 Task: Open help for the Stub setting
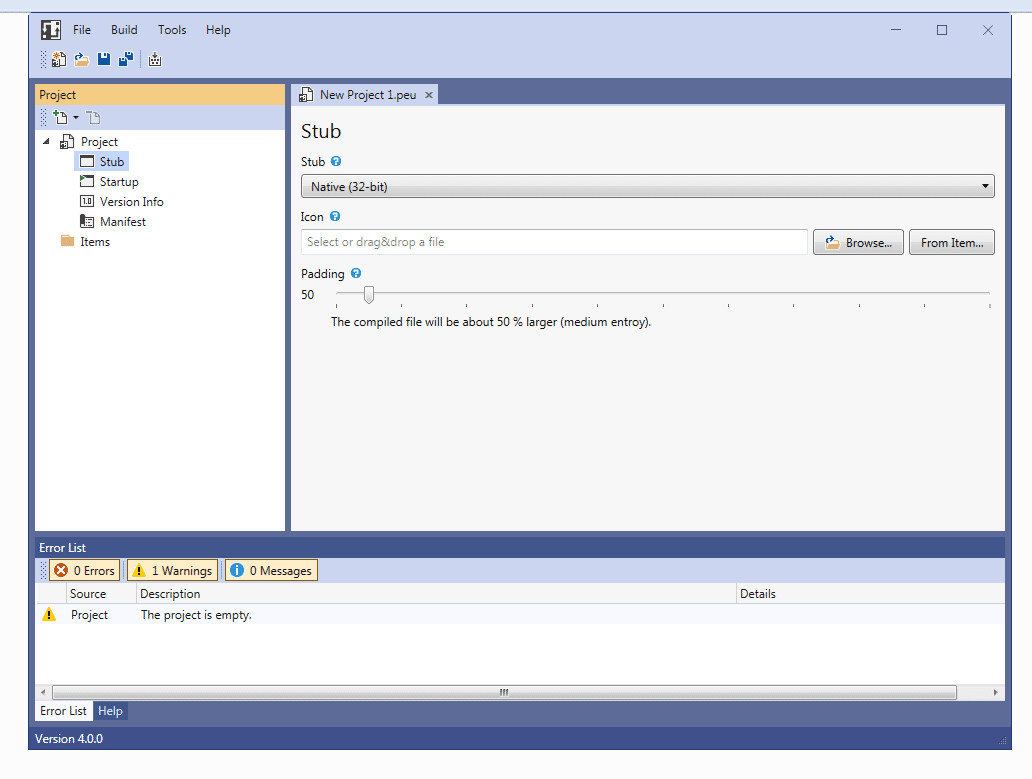pyautogui.click(x=336, y=161)
